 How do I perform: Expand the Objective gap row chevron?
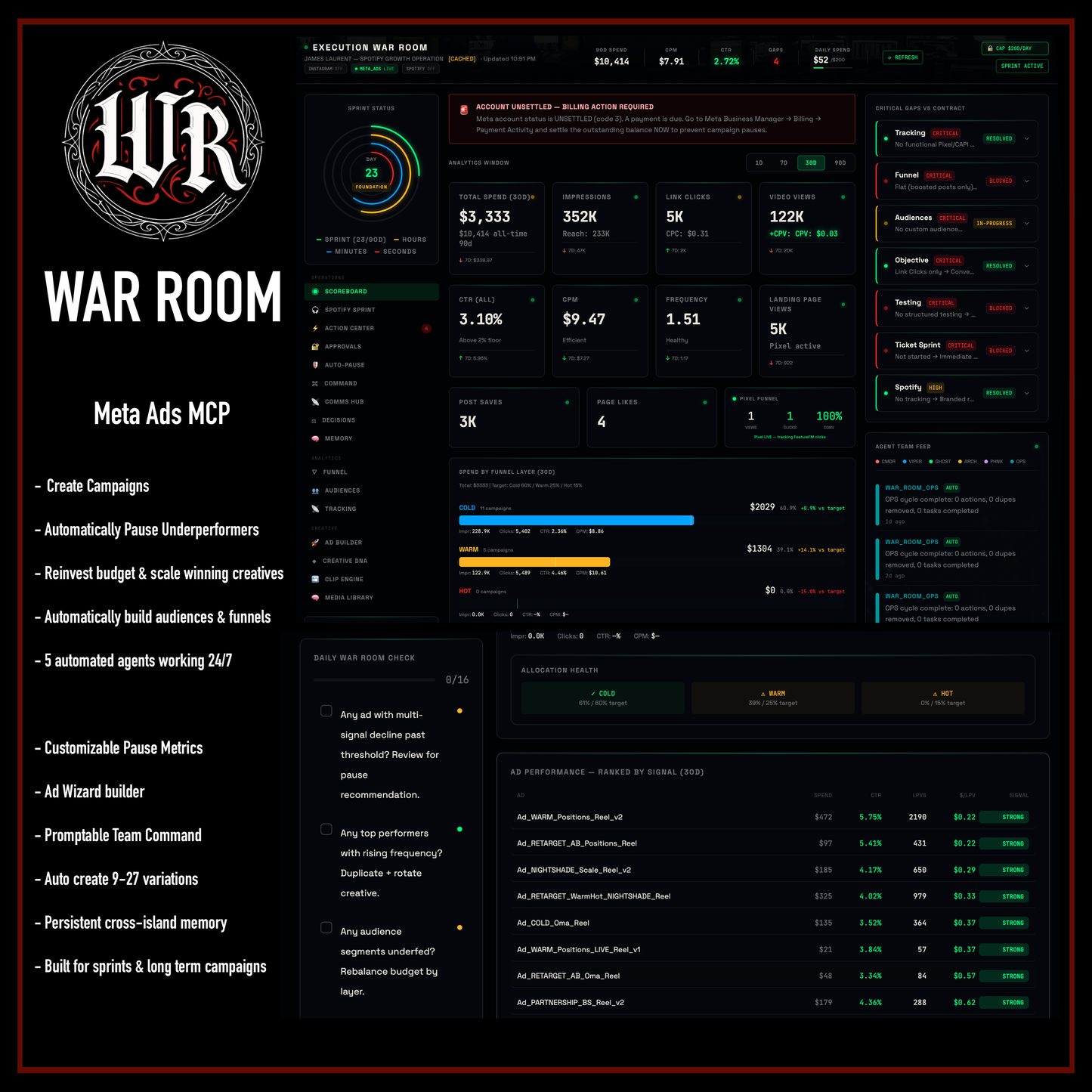[x=1027, y=266]
